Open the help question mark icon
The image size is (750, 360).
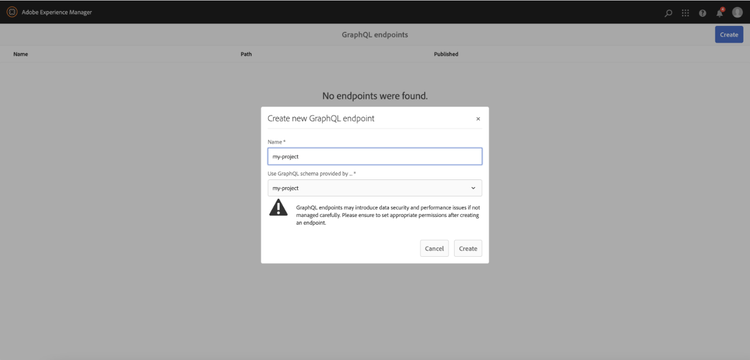pyautogui.click(x=702, y=13)
